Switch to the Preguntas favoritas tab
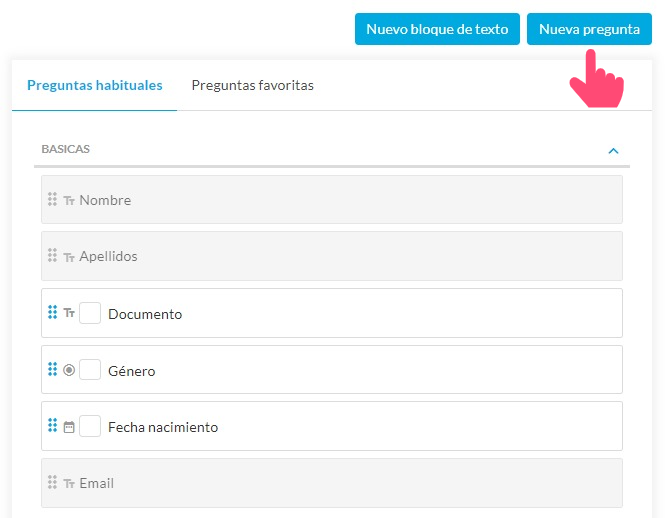 point(252,86)
